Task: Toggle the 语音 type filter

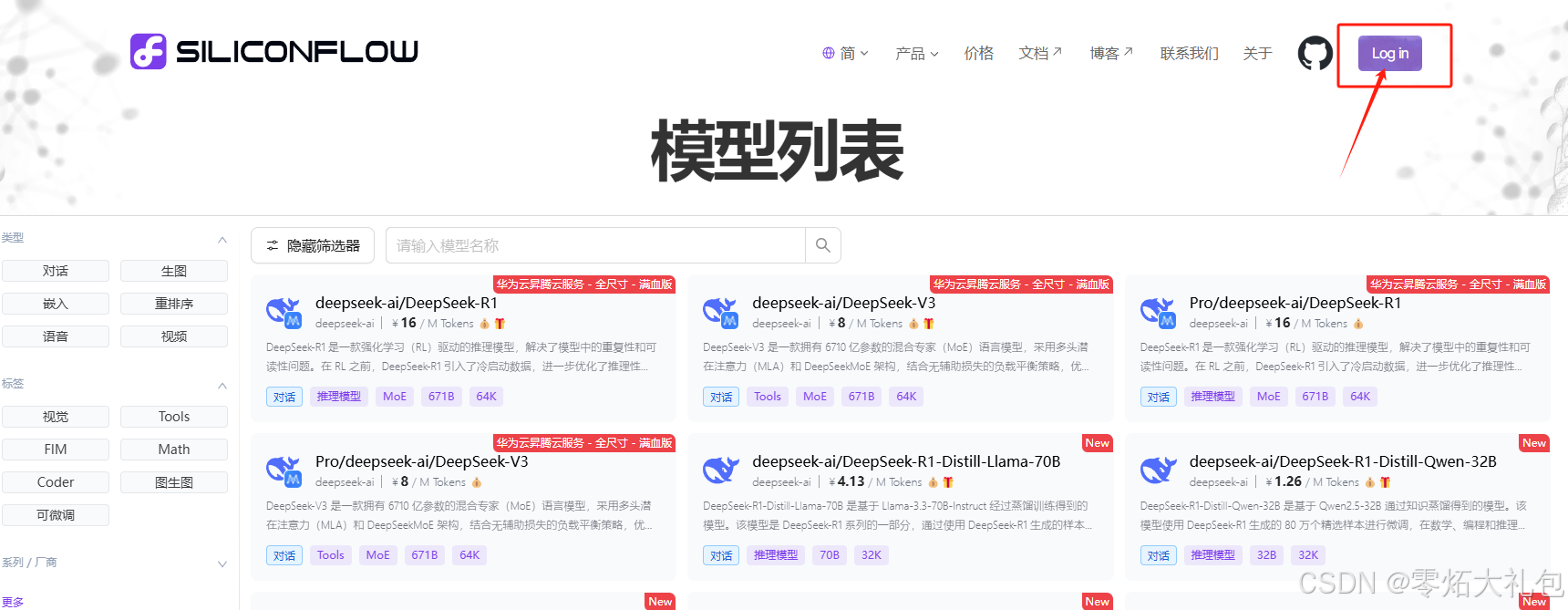Action: tap(56, 336)
